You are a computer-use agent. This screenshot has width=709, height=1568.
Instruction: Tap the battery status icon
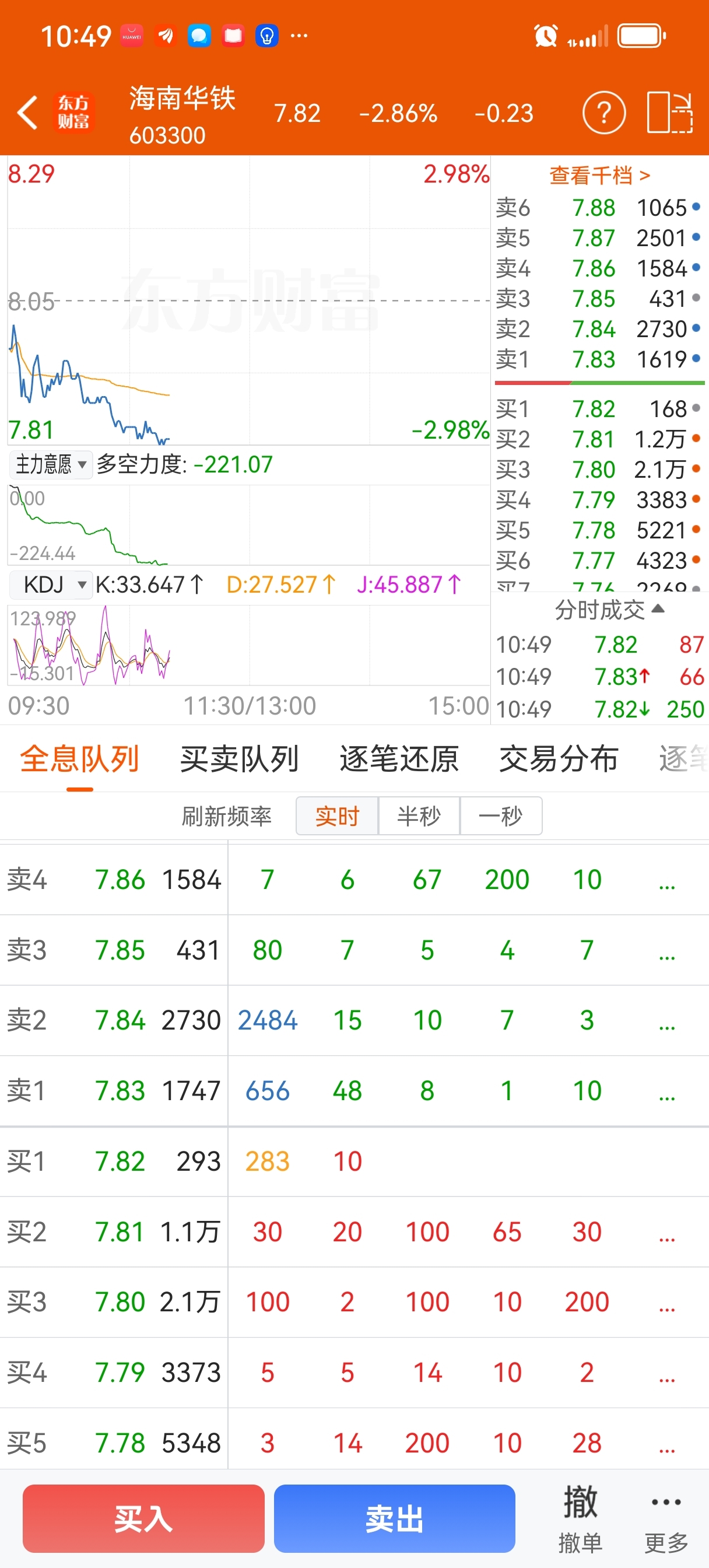[641, 36]
